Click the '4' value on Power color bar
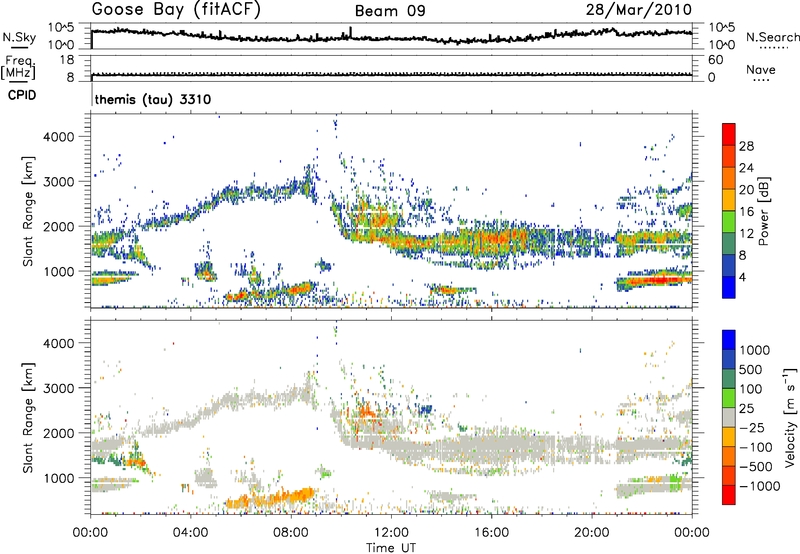Viewport: 800px width, 554px height. coord(743,277)
